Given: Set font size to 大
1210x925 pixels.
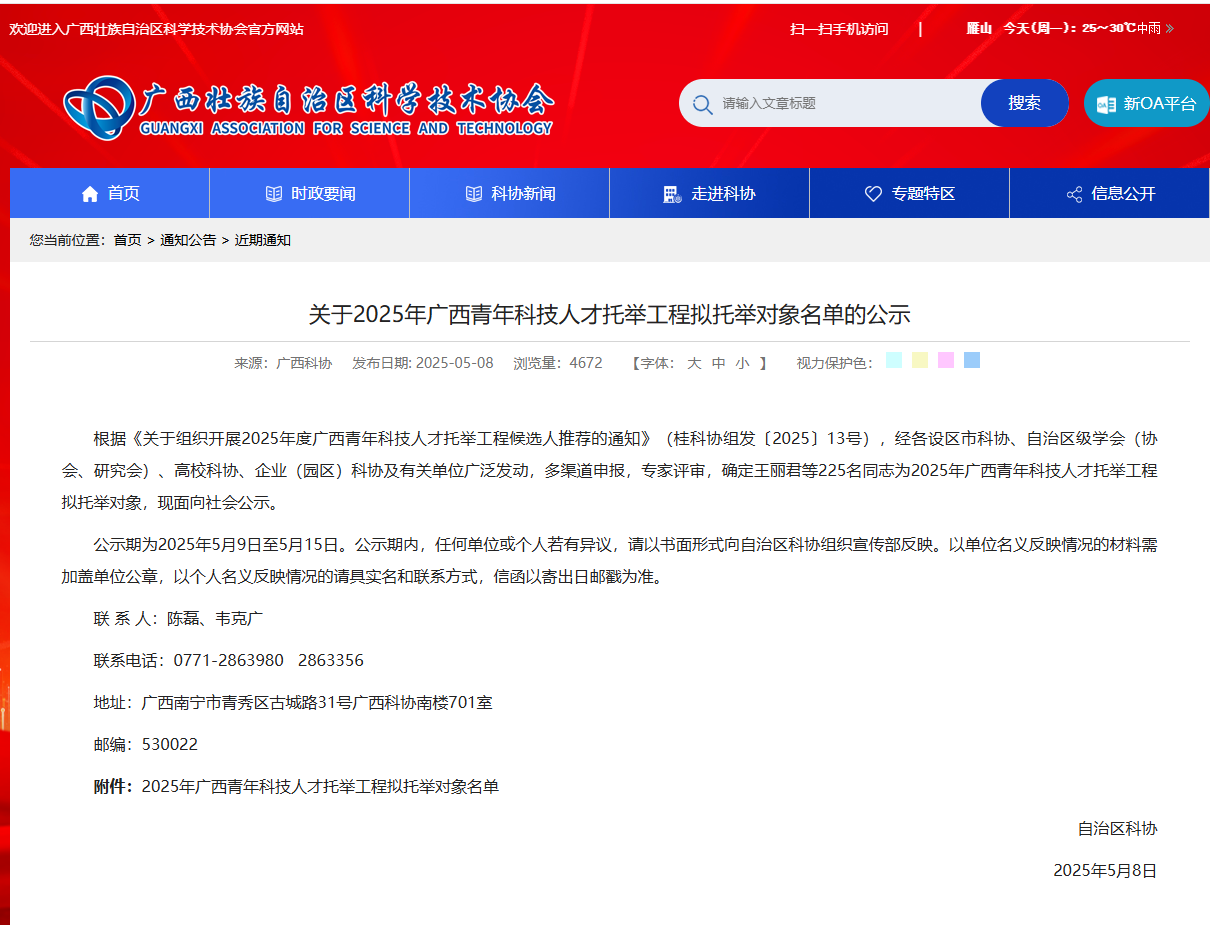Looking at the screenshot, I should 694,363.
